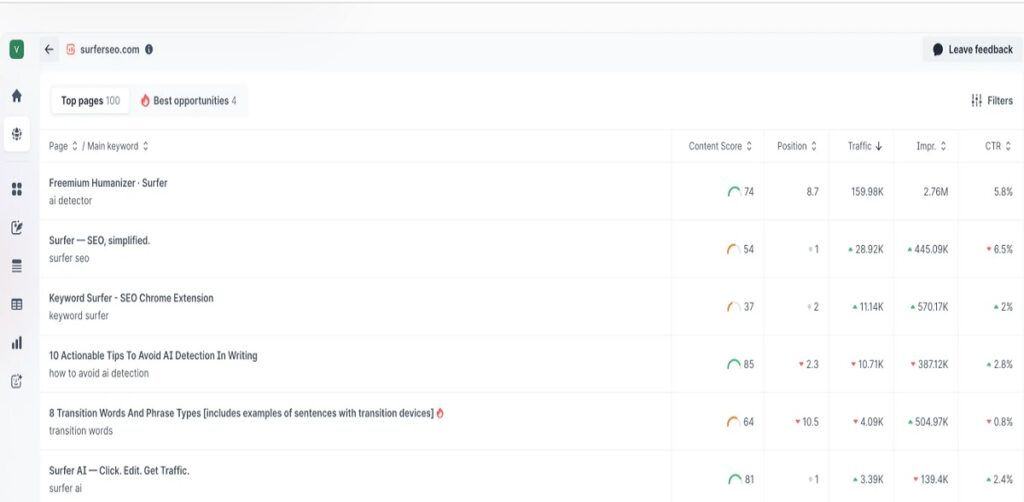The height and width of the screenshot is (502, 1024).
Task: Open the bar chart sidebar icon
Action: point(17,343)
